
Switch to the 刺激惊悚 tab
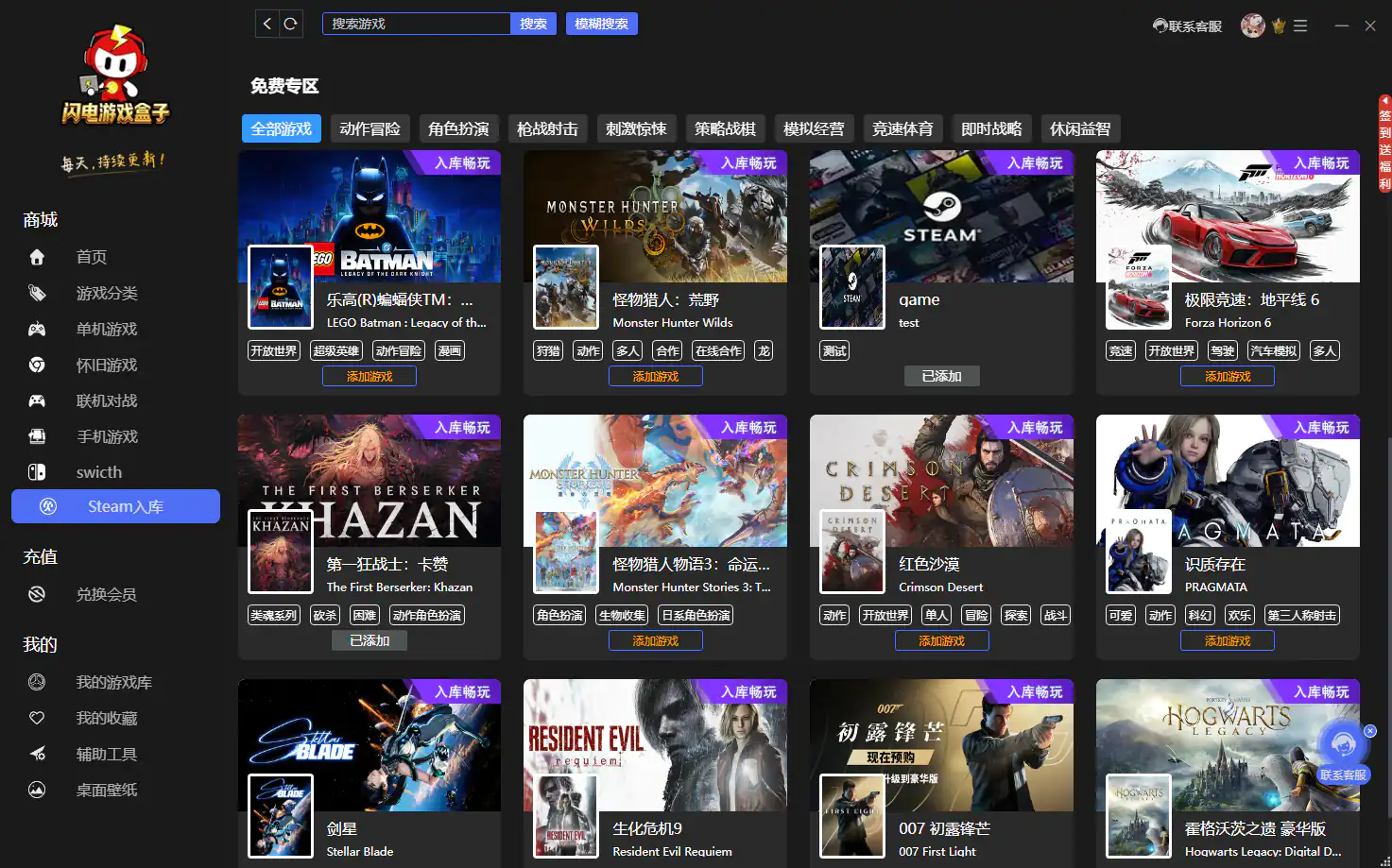(x=636, y=128)
